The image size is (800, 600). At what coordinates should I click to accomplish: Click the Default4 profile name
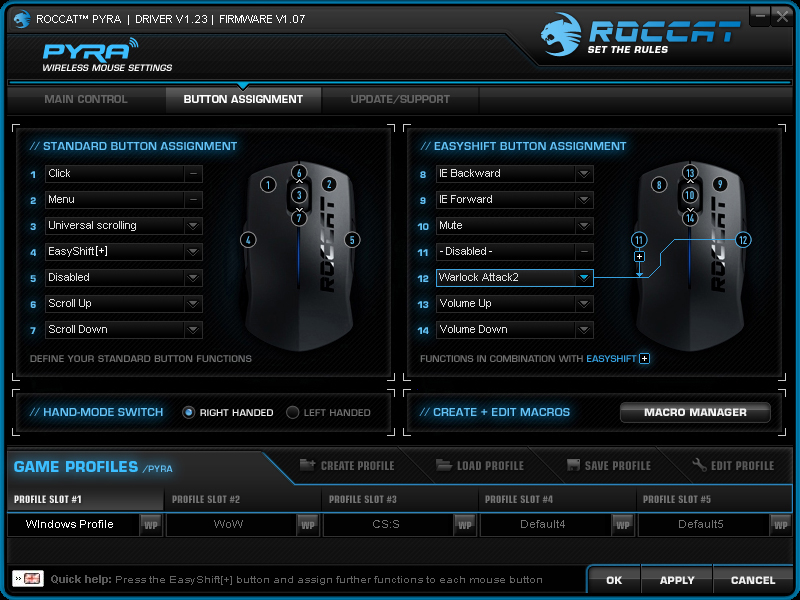[x=542, y=524]
